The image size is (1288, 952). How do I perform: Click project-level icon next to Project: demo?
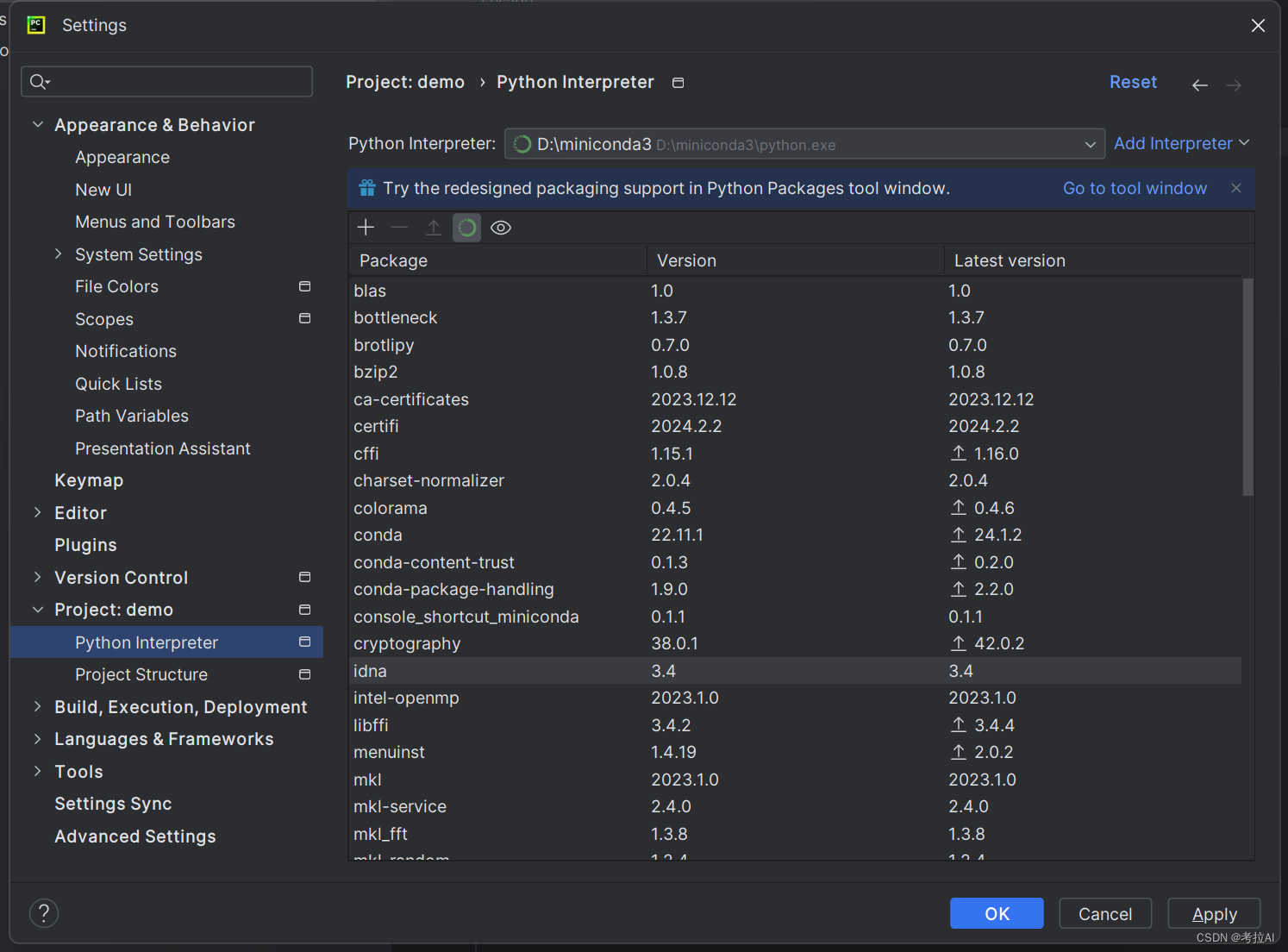coord(304,610)
